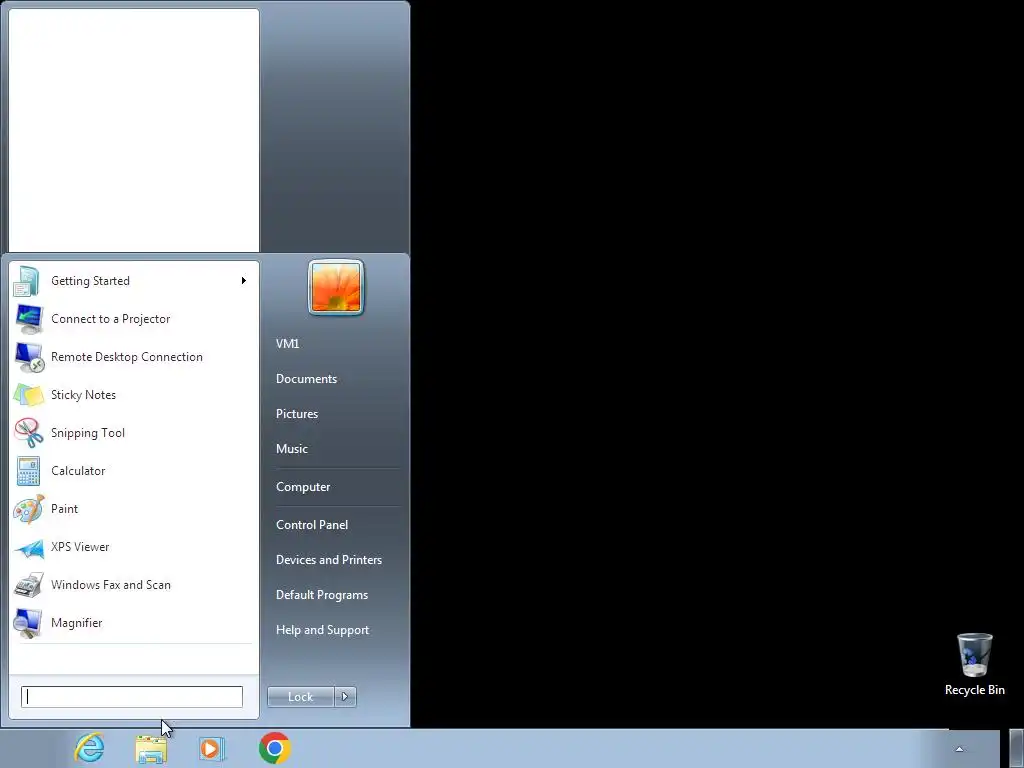Start the Windows Fax and Scan icon
This screenshot has width=1024, height=768.
point(28,585)
